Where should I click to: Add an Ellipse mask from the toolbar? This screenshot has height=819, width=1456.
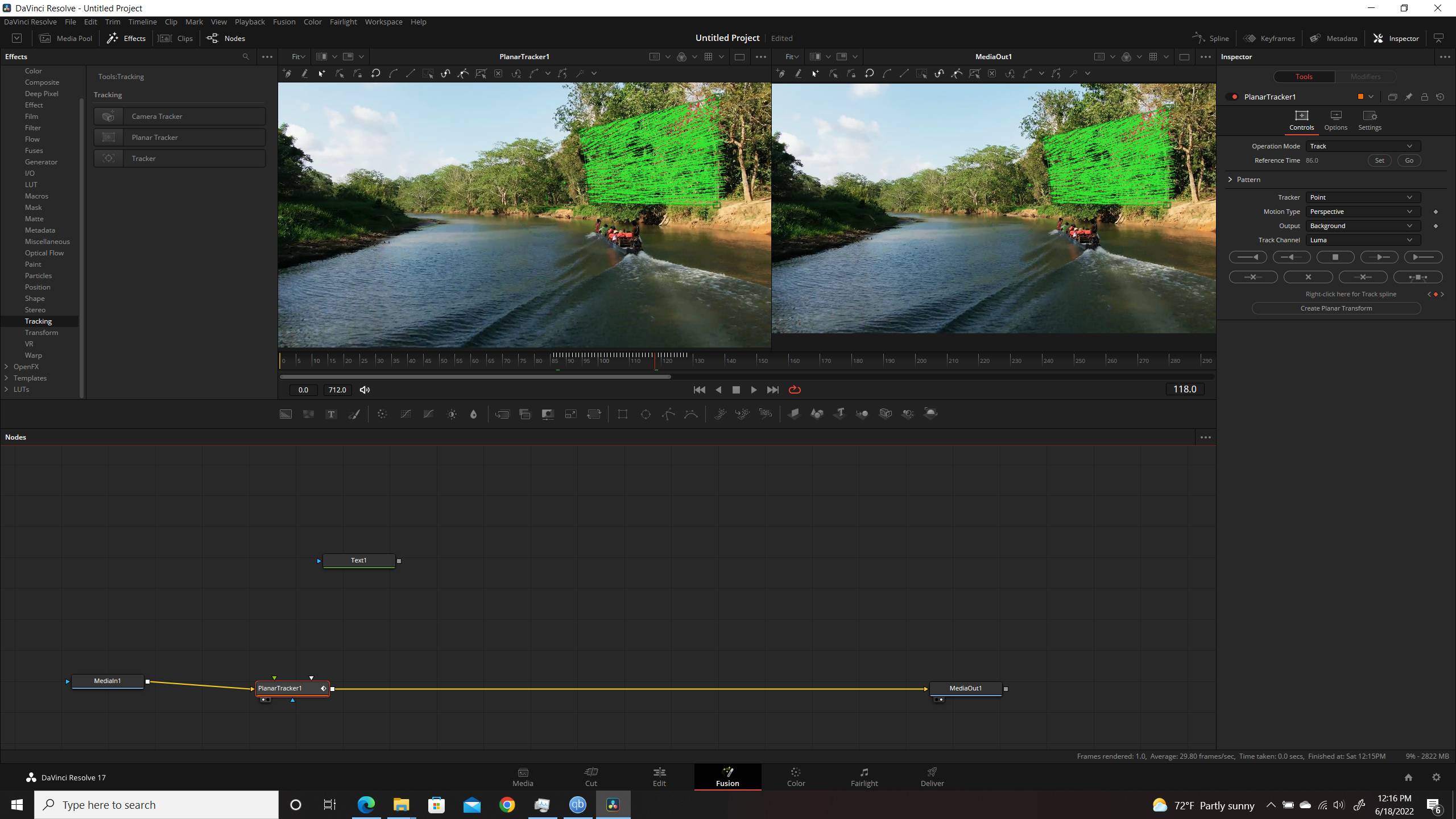point(646,414)
